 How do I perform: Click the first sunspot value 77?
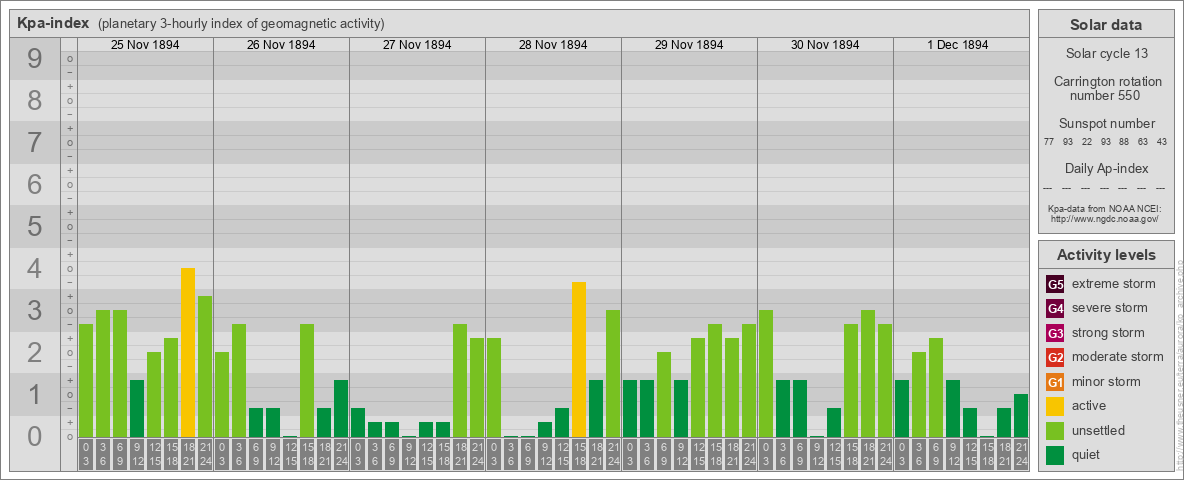(x=1049, y=142)
